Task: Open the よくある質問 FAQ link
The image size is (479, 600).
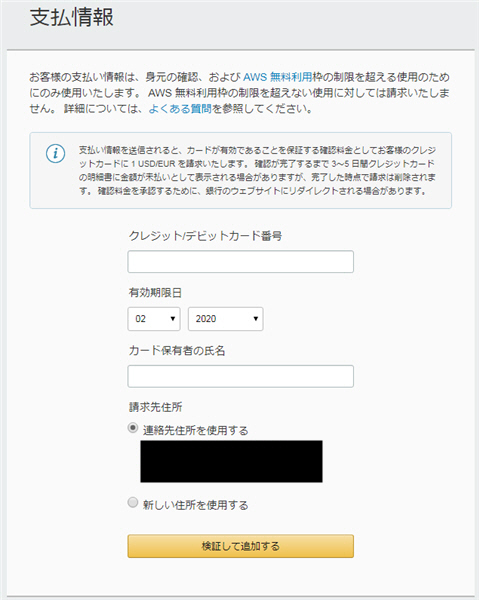Action: 180,109
